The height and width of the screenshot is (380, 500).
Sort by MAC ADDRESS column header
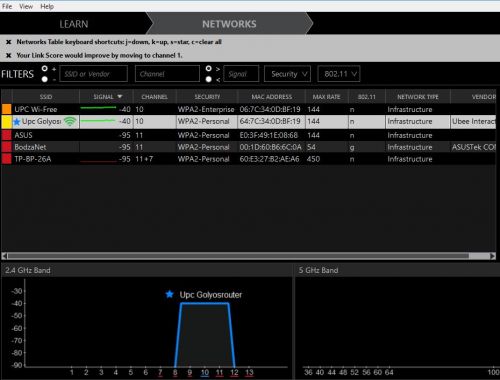[272, 97]
